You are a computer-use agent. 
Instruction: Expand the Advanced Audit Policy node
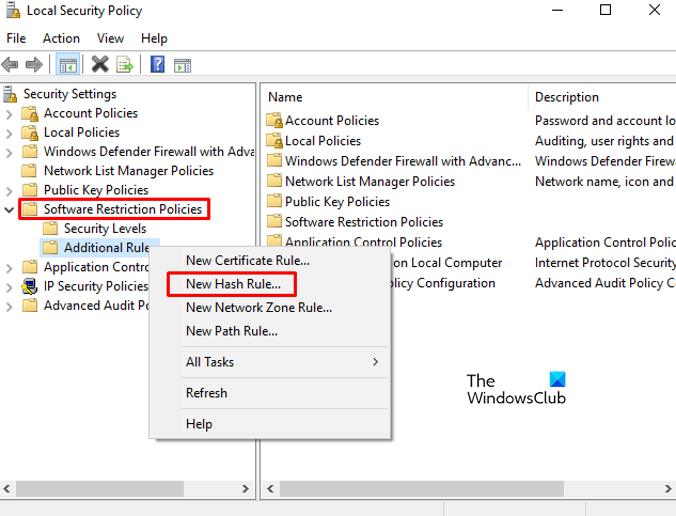9,306
